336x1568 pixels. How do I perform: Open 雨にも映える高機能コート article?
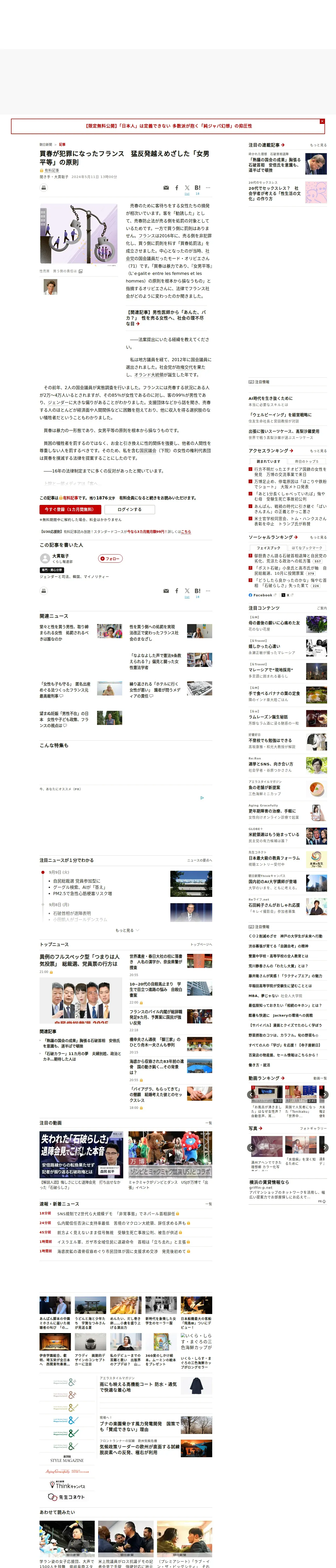coord(138,1387)
